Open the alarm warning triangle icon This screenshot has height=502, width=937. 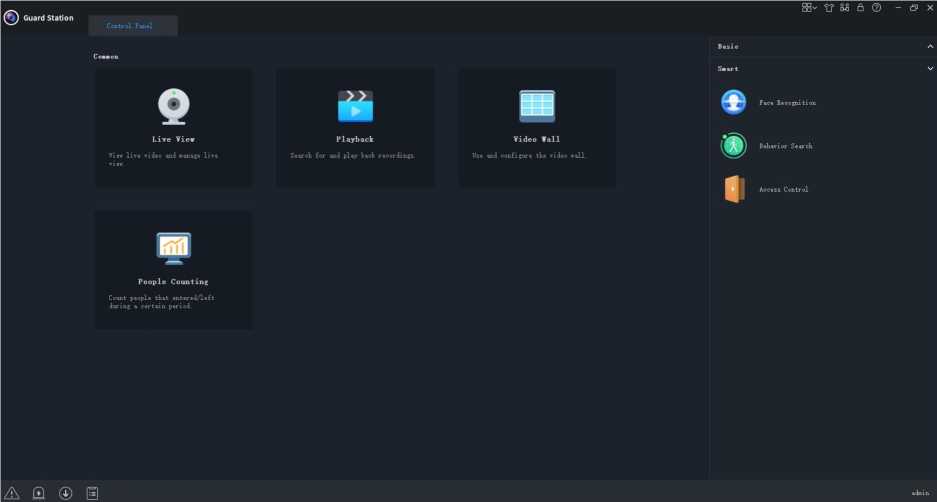click(12, 492)
